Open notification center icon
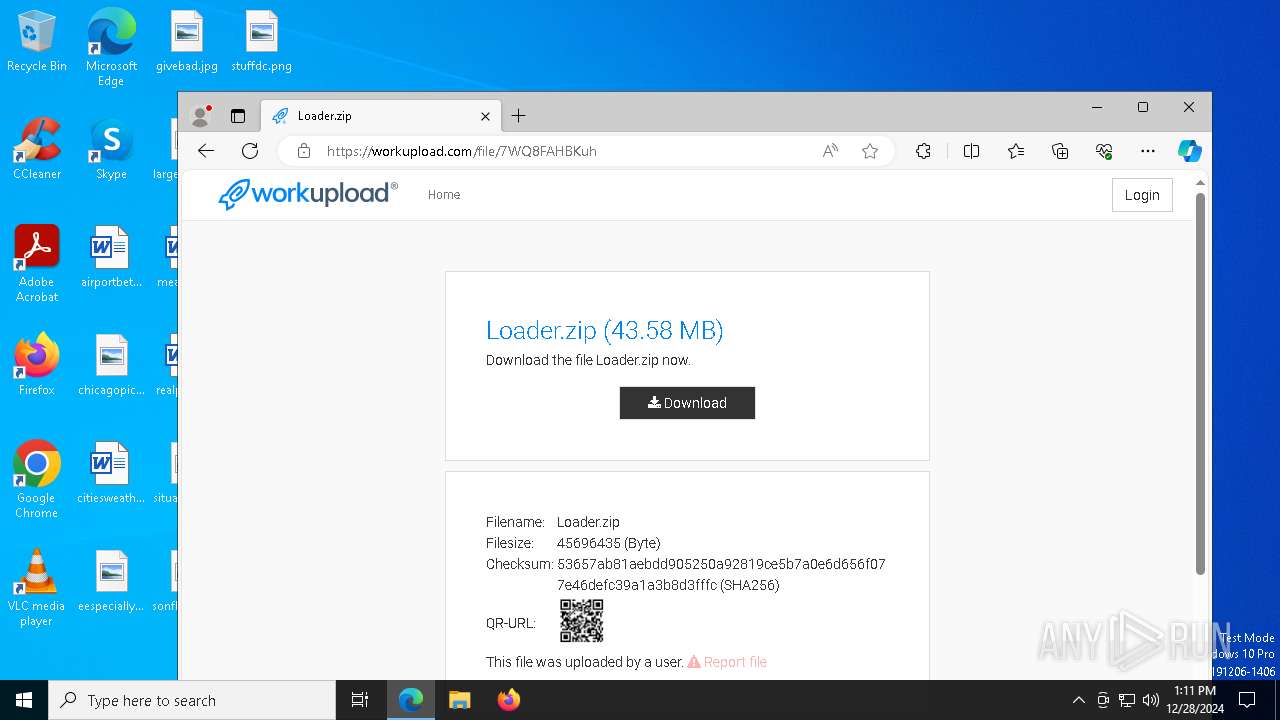 pos(1247,700)
